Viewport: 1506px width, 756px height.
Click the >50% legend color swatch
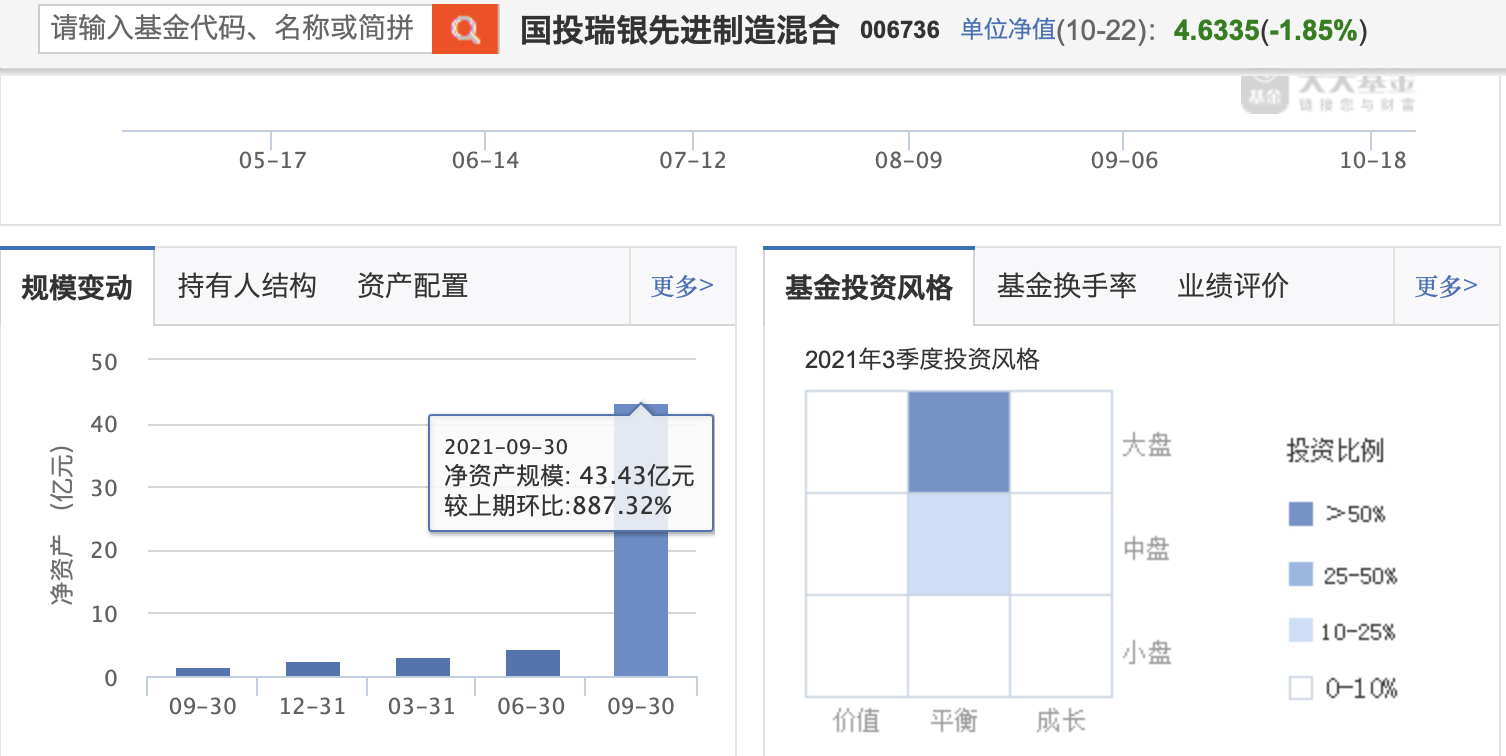point(1300,514)
